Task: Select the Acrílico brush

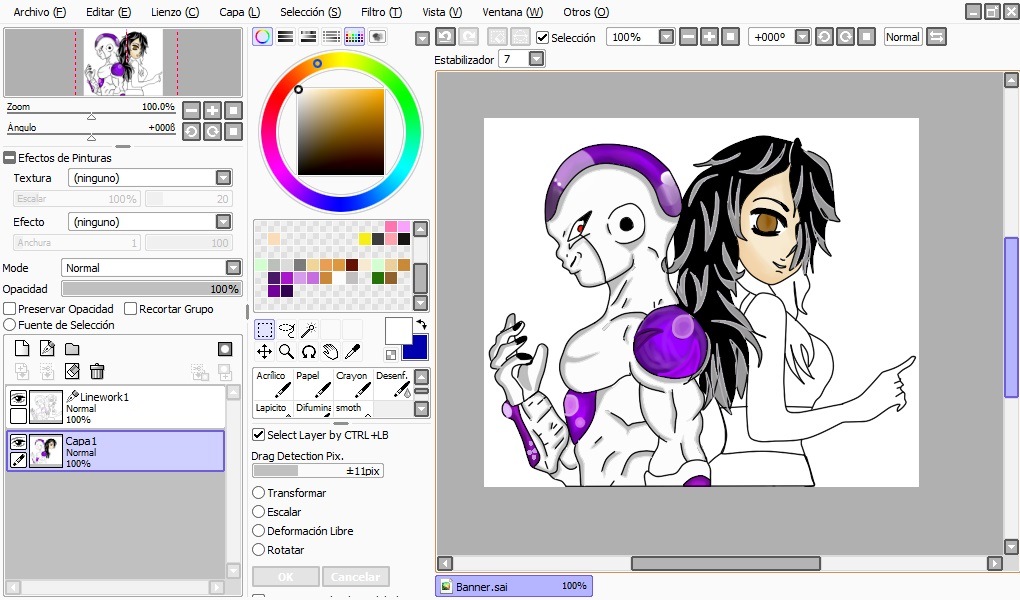Action: tap(273, 384)
